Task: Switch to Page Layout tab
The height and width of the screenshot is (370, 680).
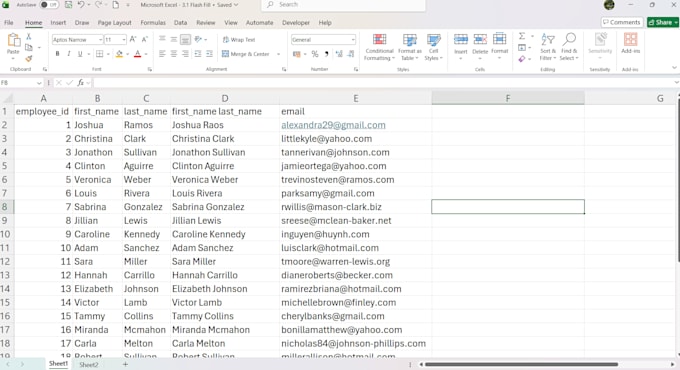Action: pyautogui.click(x=114, y=23)
